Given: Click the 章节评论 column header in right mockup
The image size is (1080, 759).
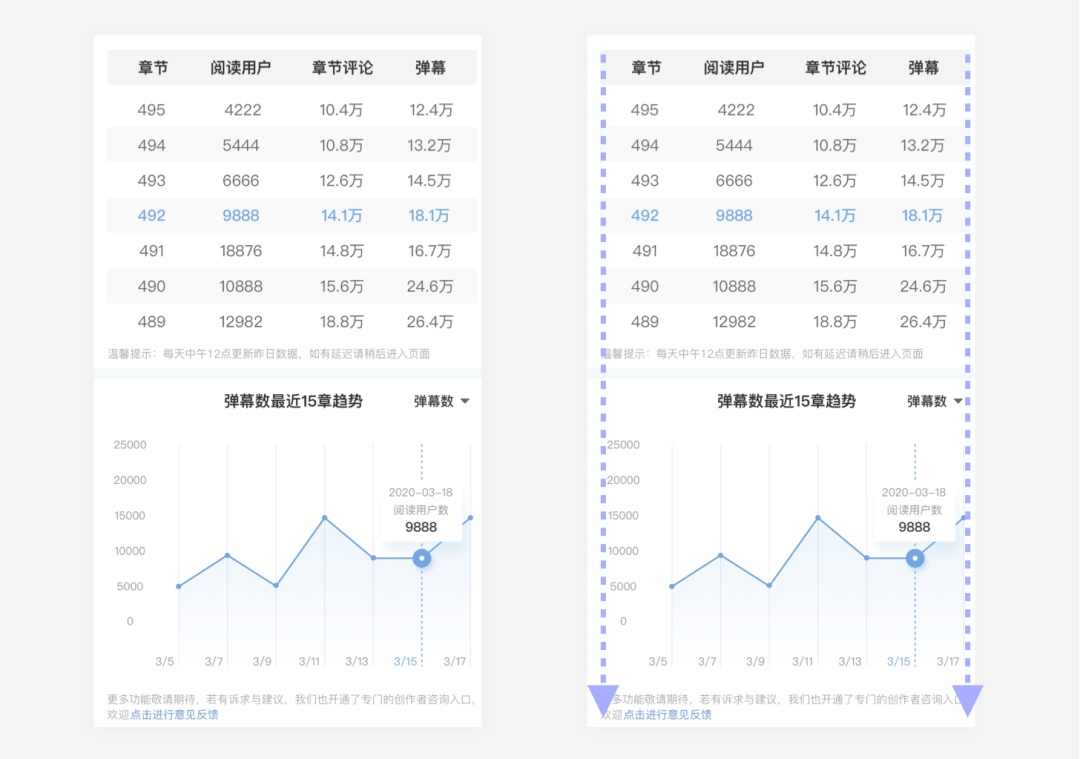Looking at the screenshot, I should [x=835, y=67].
